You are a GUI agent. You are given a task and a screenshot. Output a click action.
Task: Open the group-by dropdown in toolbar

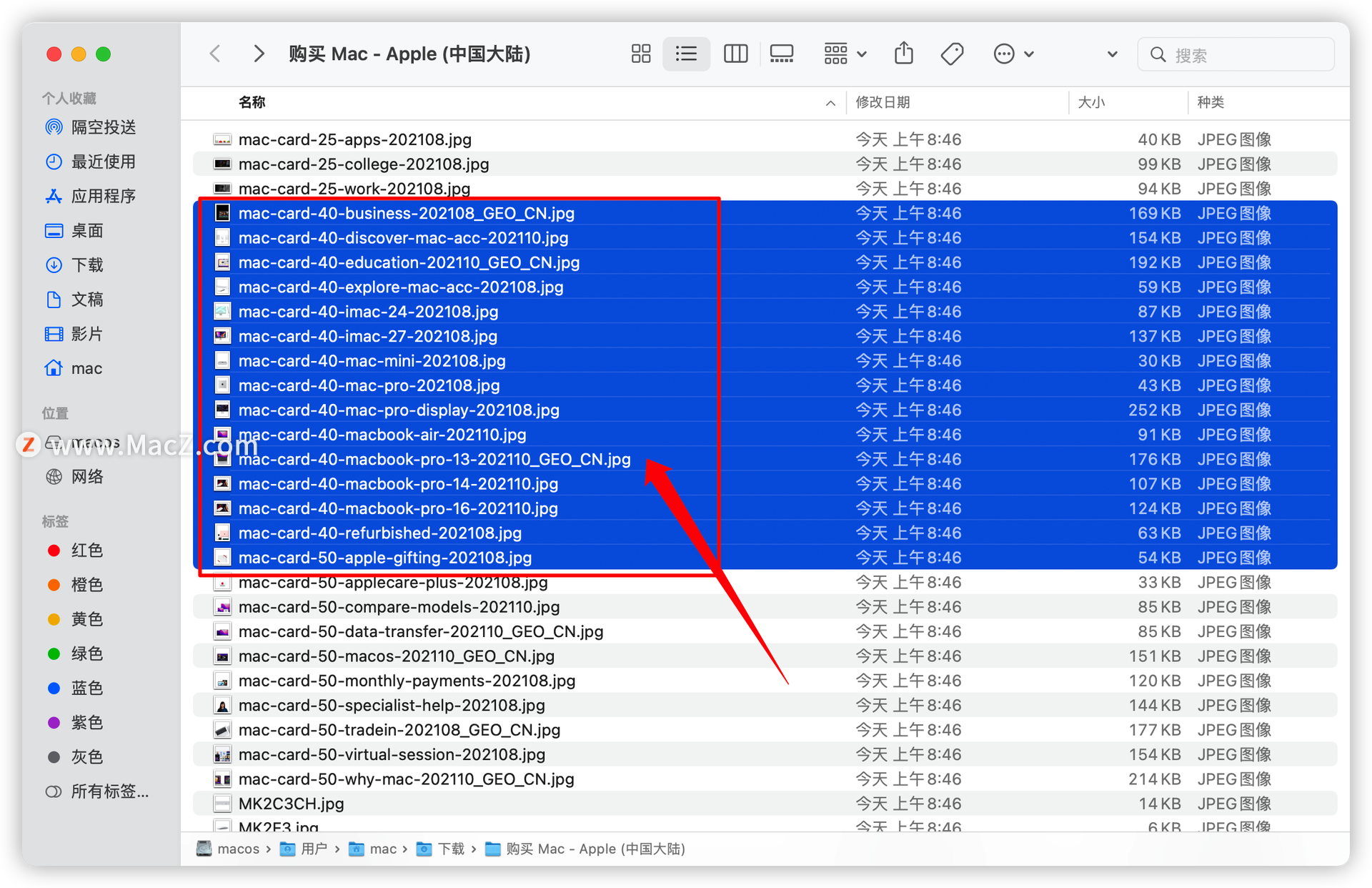845,54
